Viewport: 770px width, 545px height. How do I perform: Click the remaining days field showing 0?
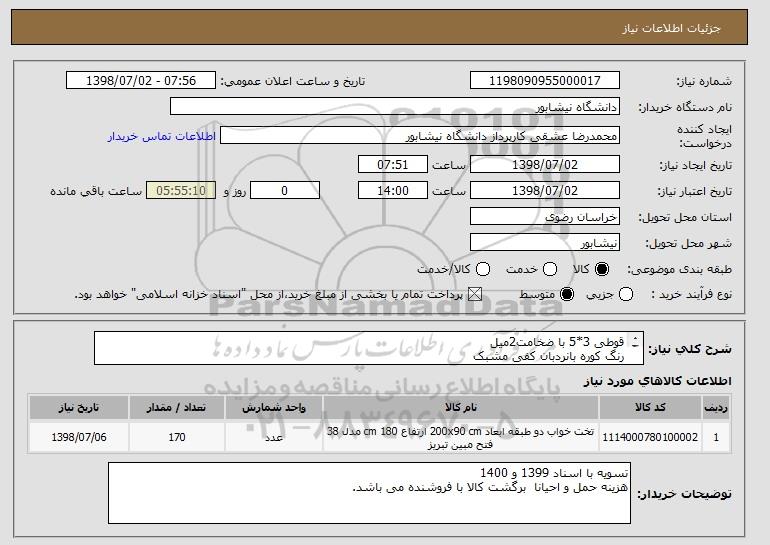(285, 191)
